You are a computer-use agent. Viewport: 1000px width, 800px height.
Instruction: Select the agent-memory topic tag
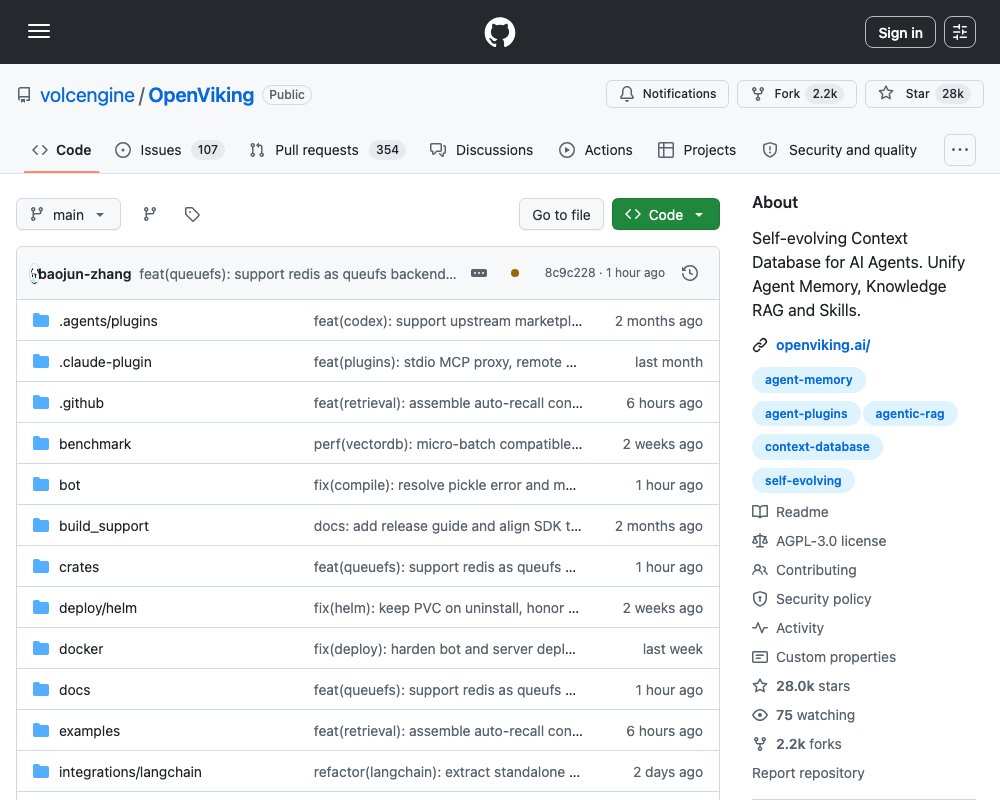click(x=809, y=380)
